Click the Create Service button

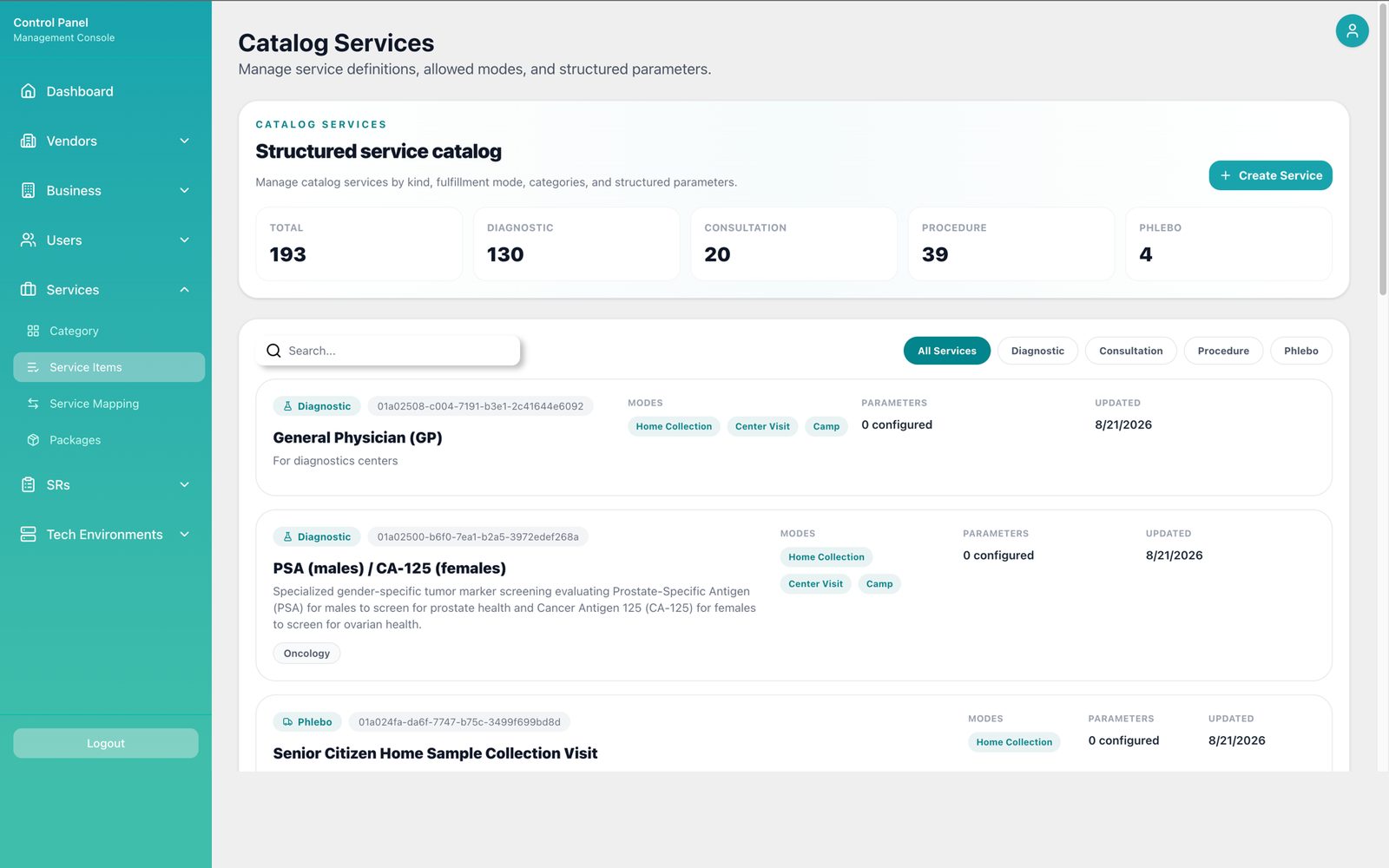tap(1270, 175)
